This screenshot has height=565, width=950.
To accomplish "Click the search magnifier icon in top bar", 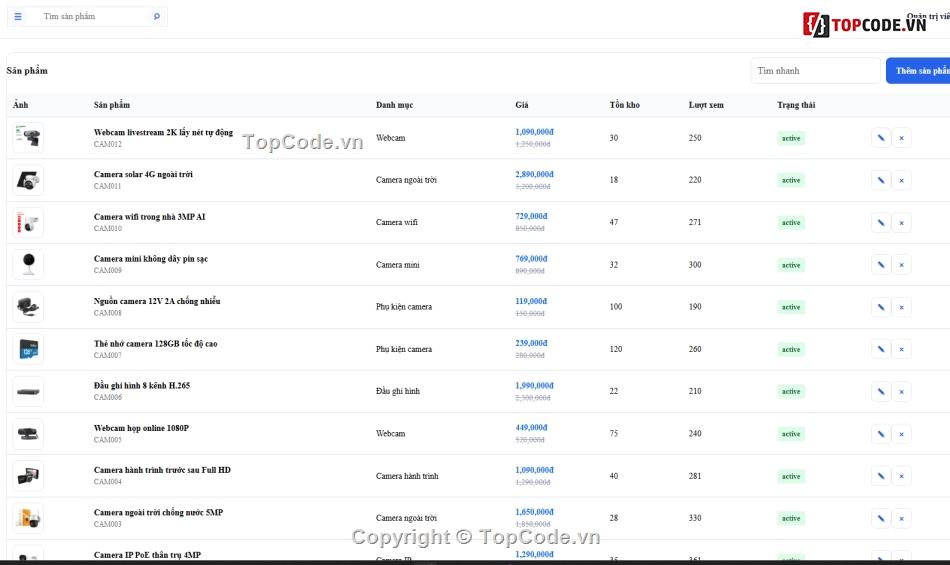I will click(157, 16).
